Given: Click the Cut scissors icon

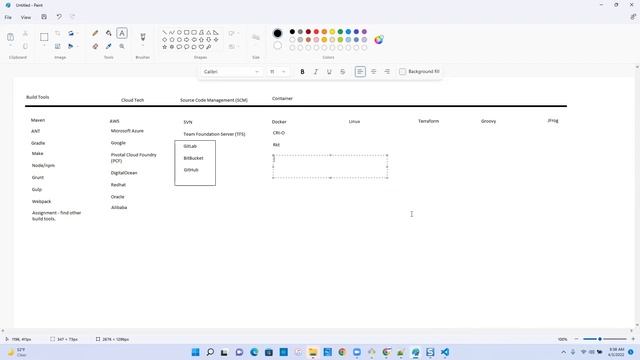Looking at the screenshot, I should (25, 33).
